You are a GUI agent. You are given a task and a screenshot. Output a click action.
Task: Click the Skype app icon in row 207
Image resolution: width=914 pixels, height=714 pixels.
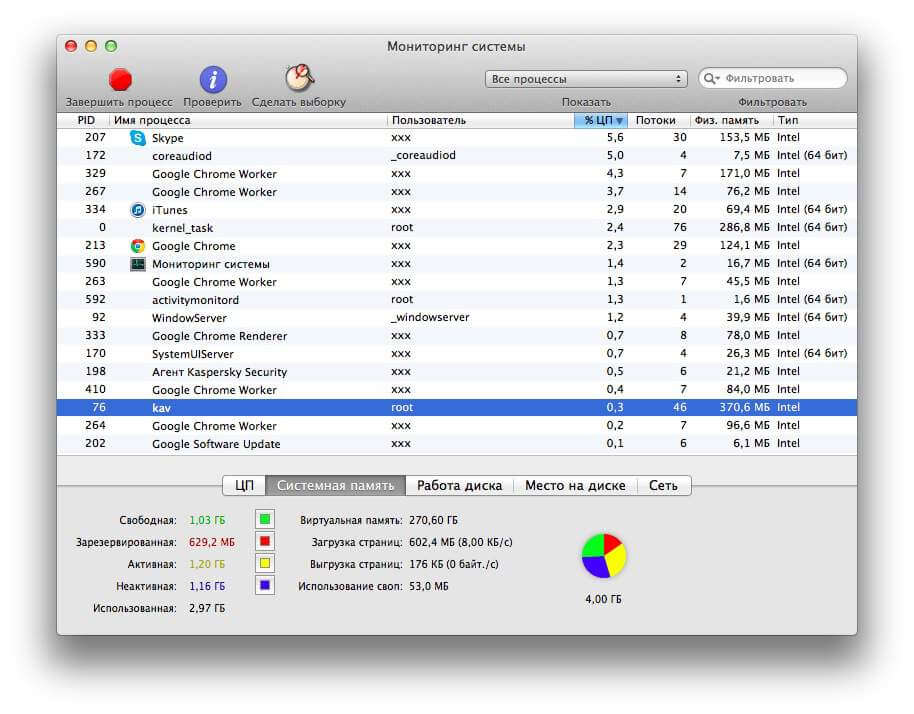coord(138,138)
